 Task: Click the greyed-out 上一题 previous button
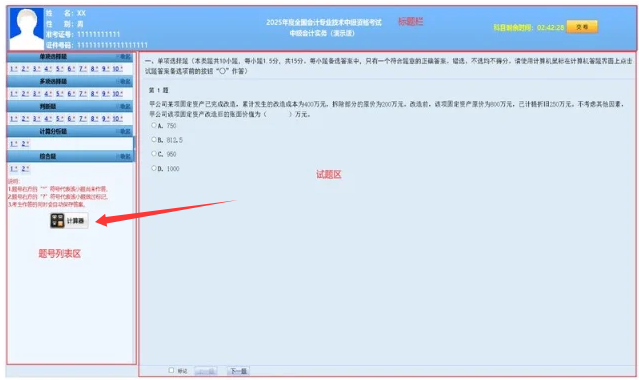[x=206, y=371]
